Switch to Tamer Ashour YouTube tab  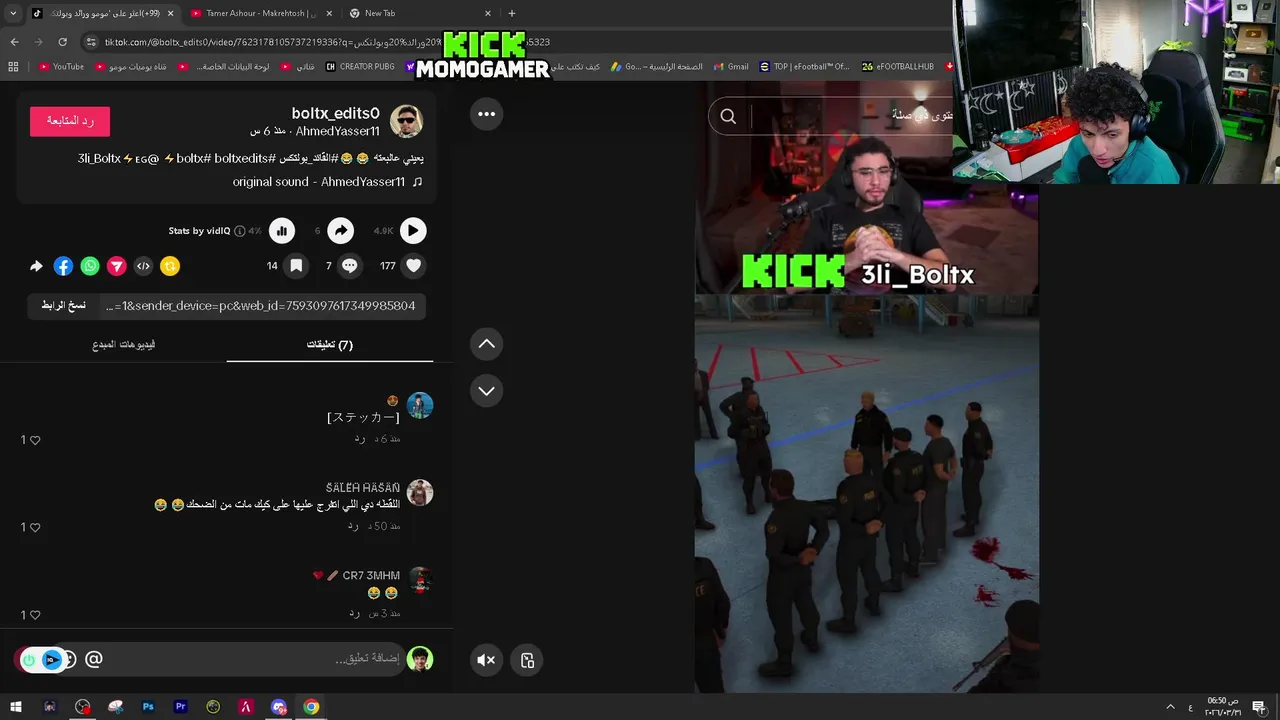coord(260,13)
